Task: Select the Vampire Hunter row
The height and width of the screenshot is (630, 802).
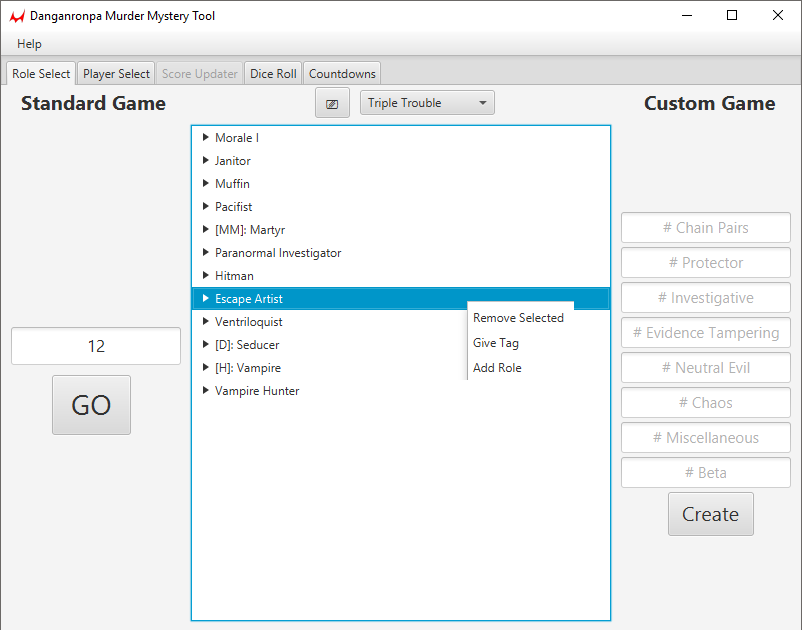Action: [x=400, y=391]
